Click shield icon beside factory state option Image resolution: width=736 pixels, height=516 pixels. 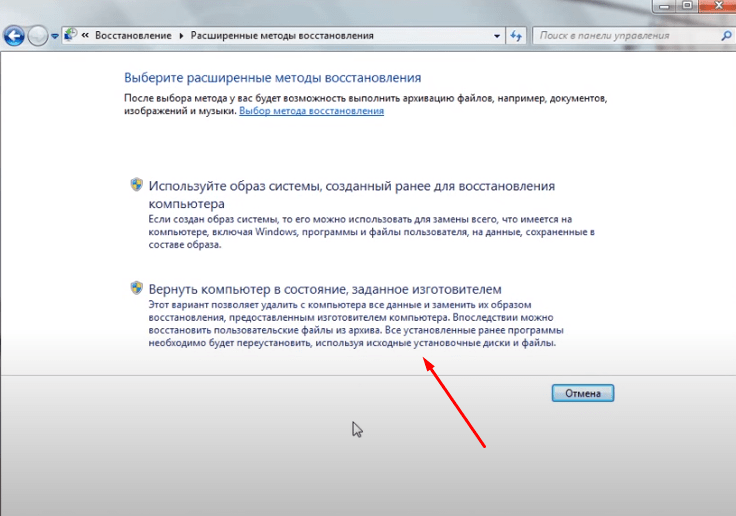coord(137,288)
